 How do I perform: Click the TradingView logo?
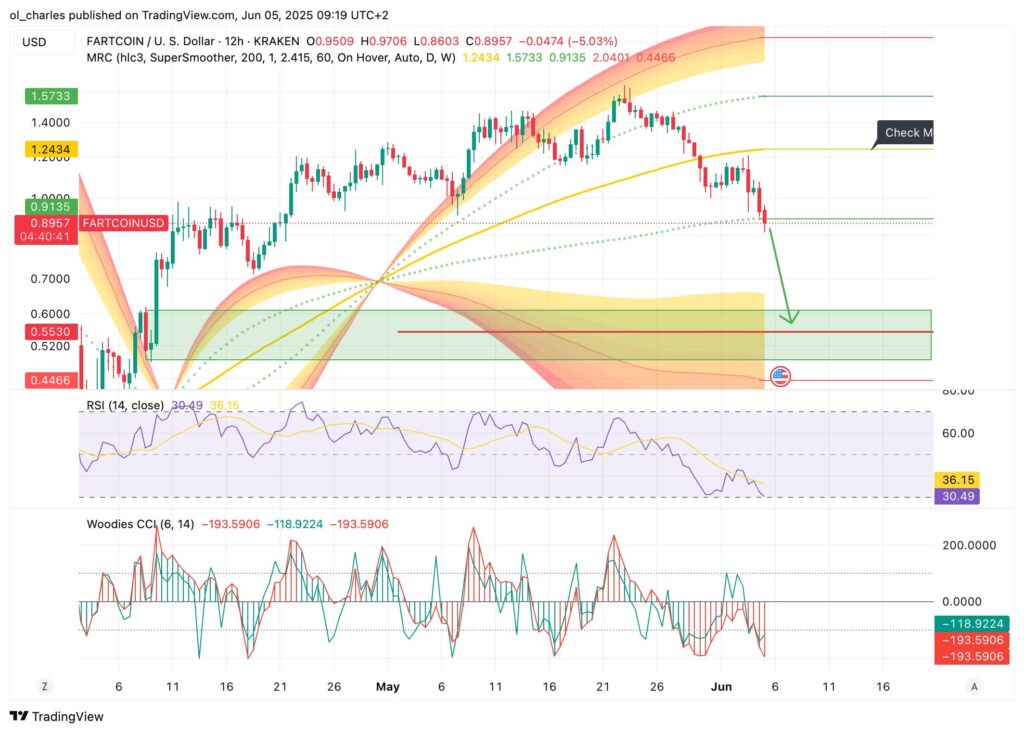(57, 716)
